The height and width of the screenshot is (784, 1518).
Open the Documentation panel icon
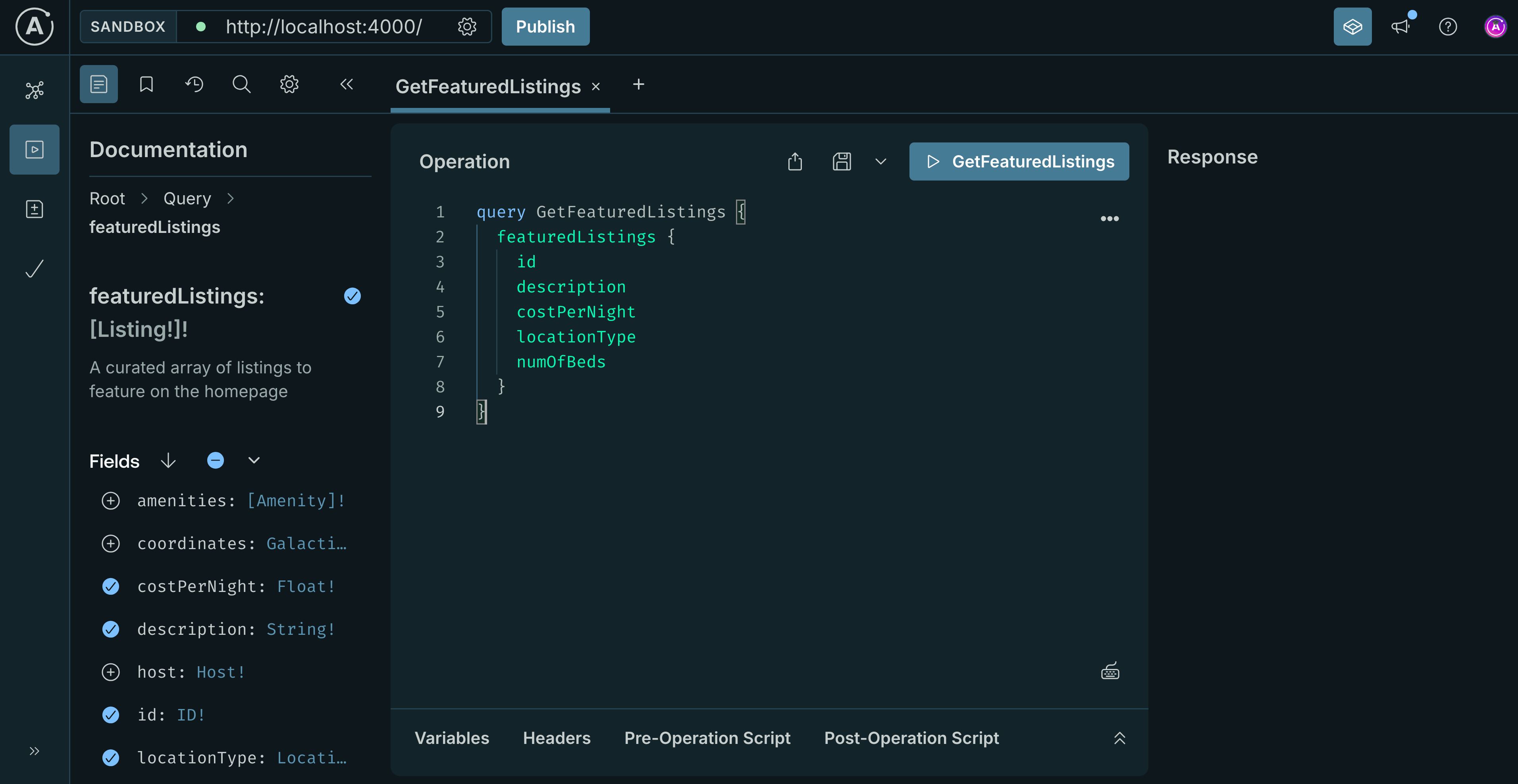(98, 84)
